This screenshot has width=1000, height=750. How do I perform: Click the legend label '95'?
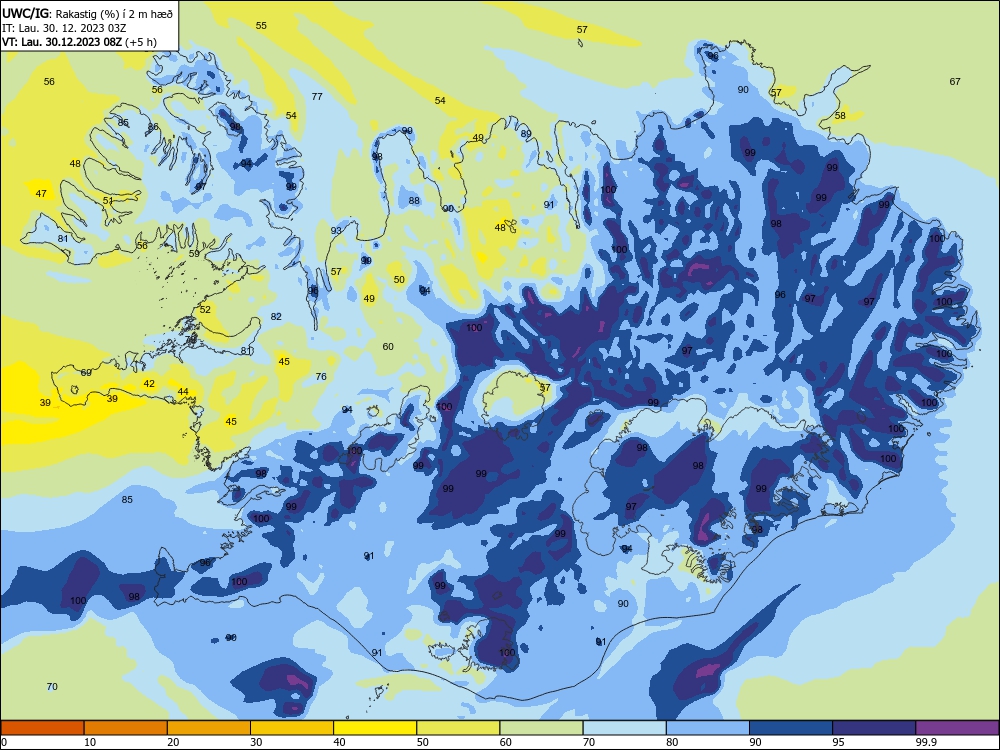[x=839, y=742]
